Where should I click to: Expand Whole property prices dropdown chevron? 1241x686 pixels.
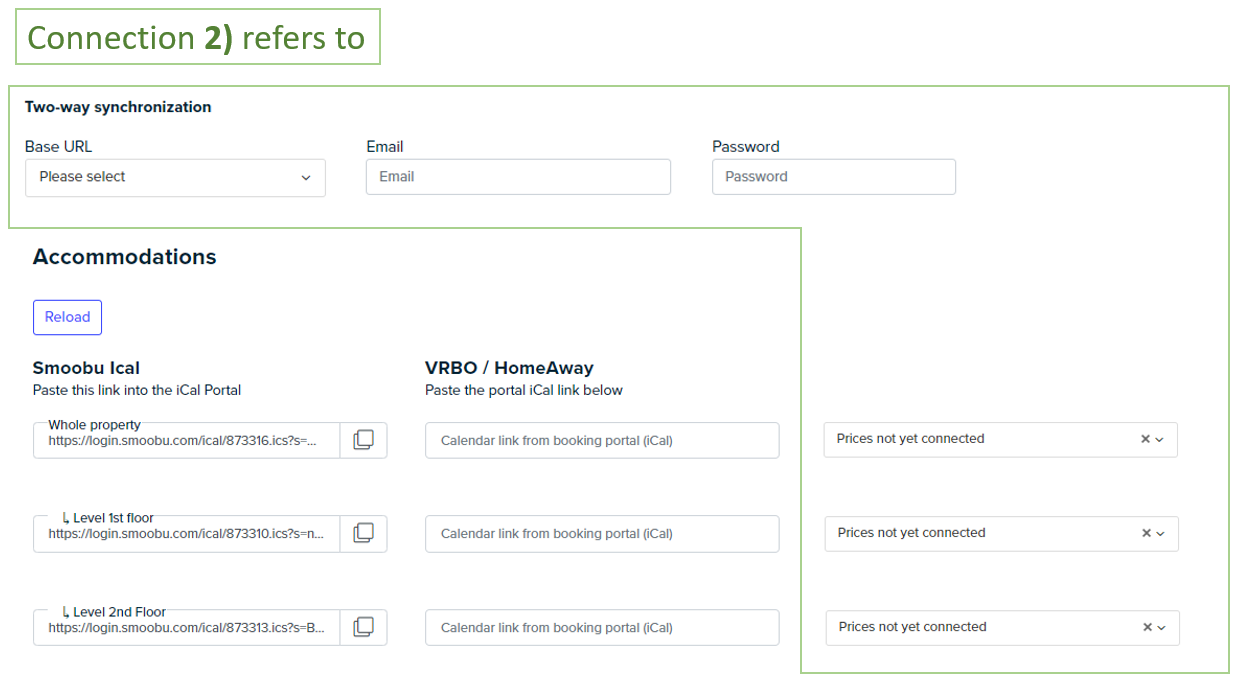coord(1160,439)
